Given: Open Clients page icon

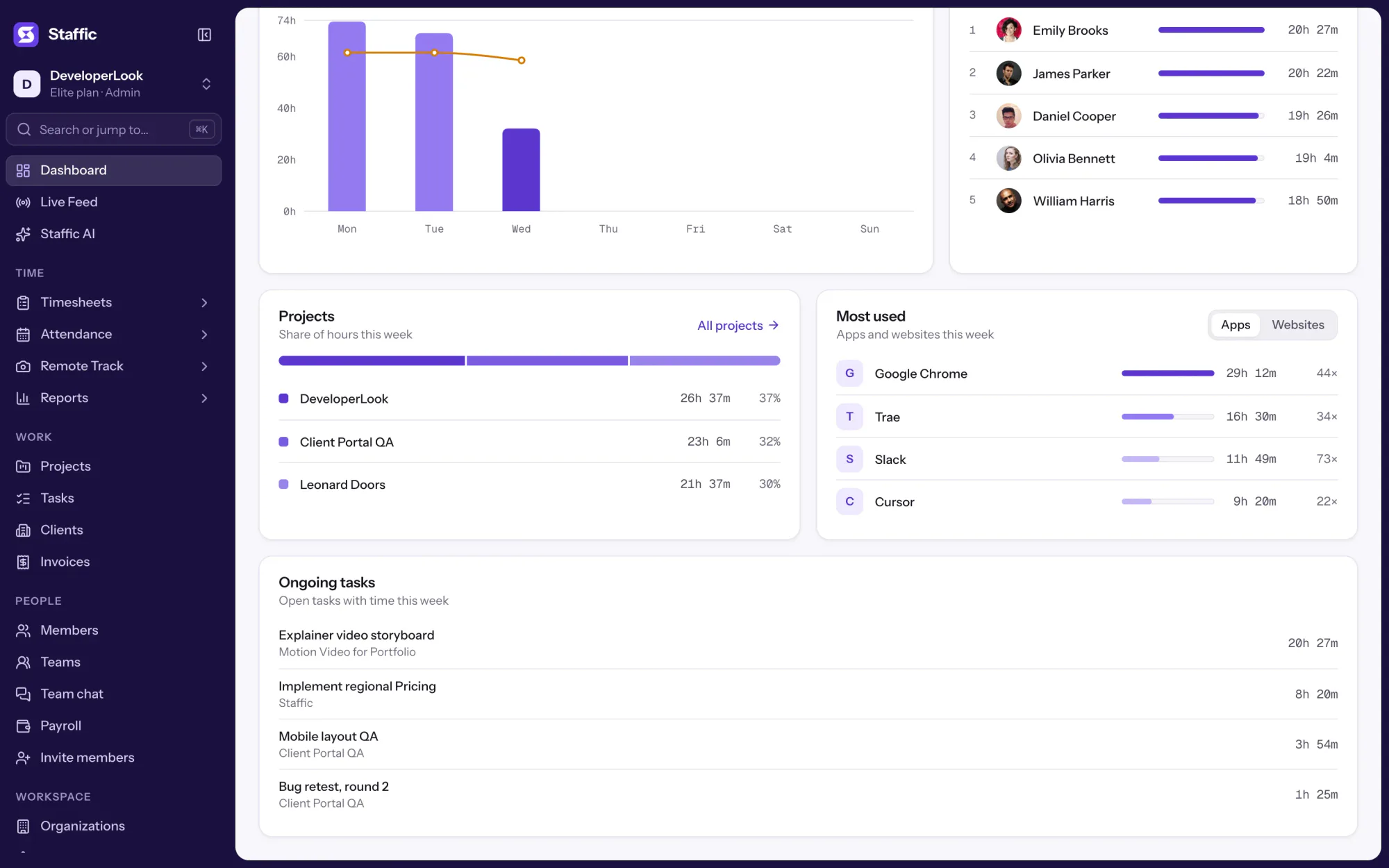Looking at the screenshot, I should [x=23, y=530].
